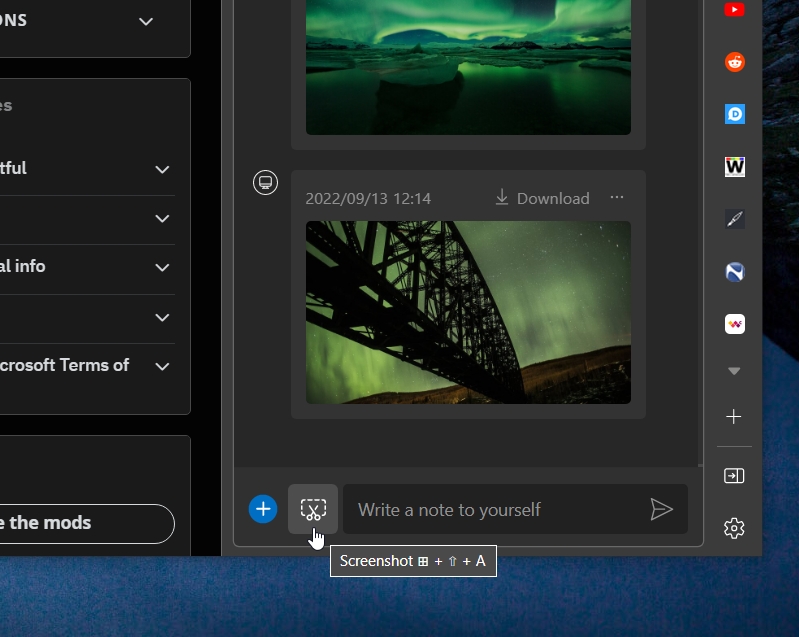Open the iceberg aurora image thumbnail

click(x=468, y=67)
